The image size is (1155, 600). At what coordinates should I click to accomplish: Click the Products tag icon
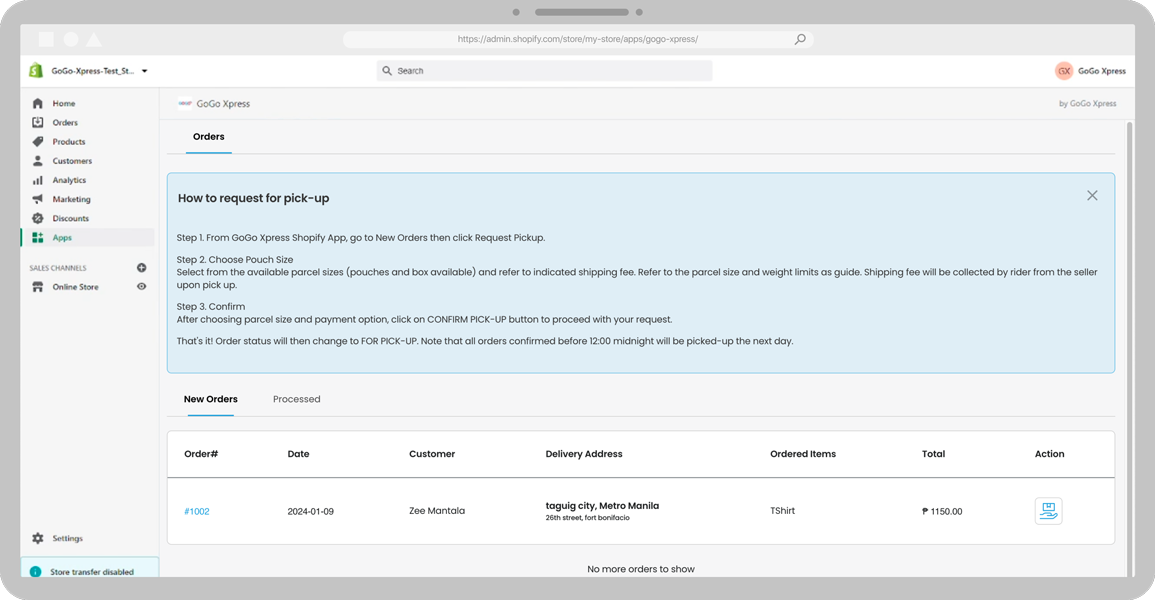pyautogui.click(x=38, y=141)
